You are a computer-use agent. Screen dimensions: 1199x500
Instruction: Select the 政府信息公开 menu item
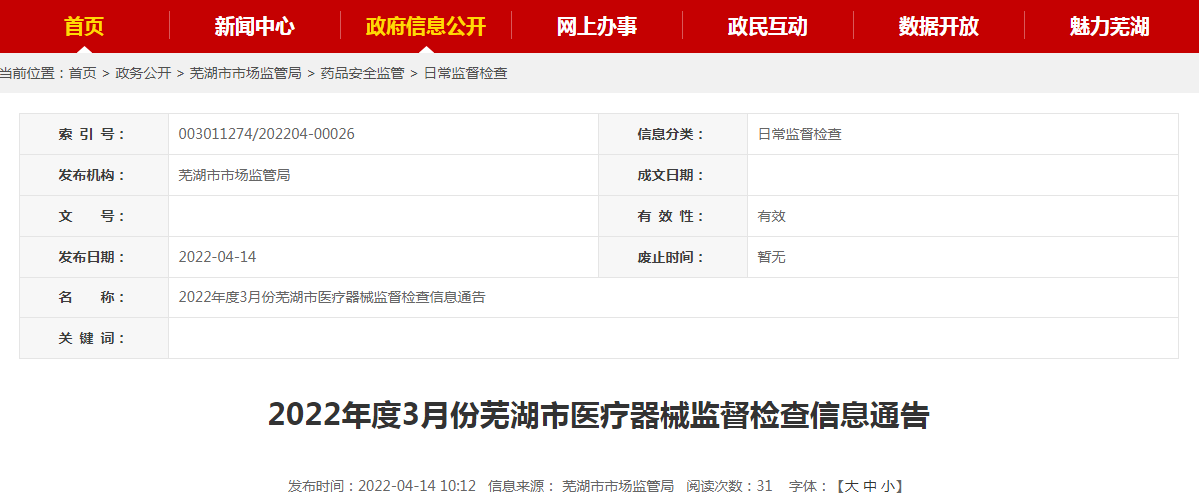tap(426, 26)
